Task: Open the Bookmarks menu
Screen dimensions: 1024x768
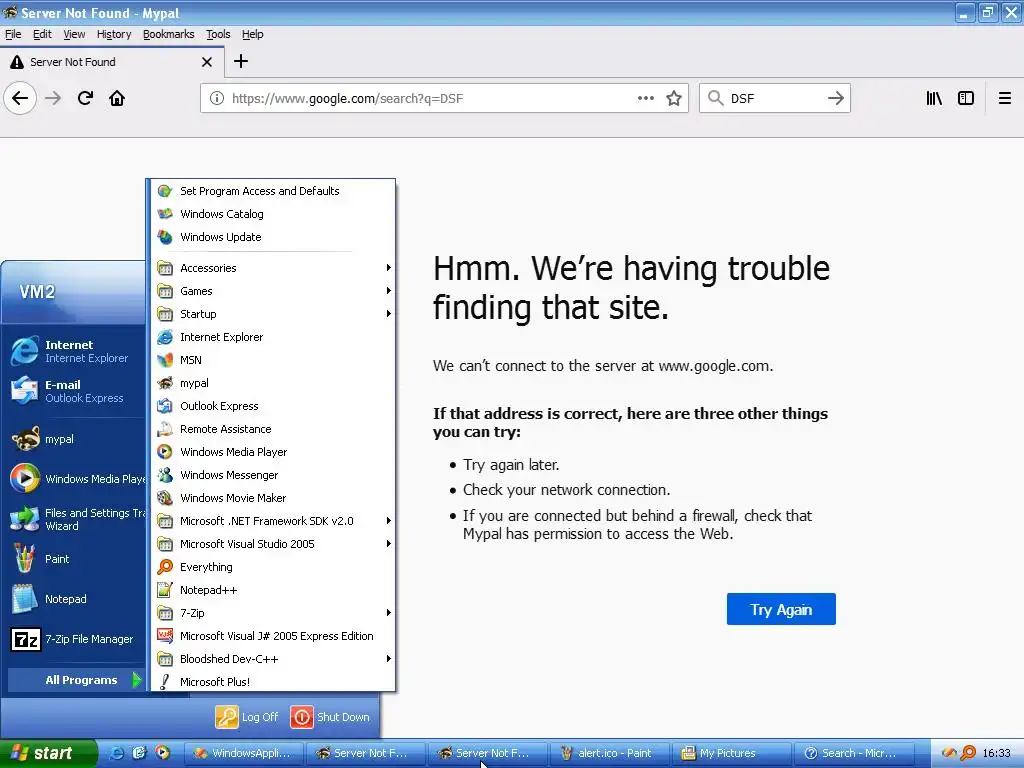Action: [168, 35]
